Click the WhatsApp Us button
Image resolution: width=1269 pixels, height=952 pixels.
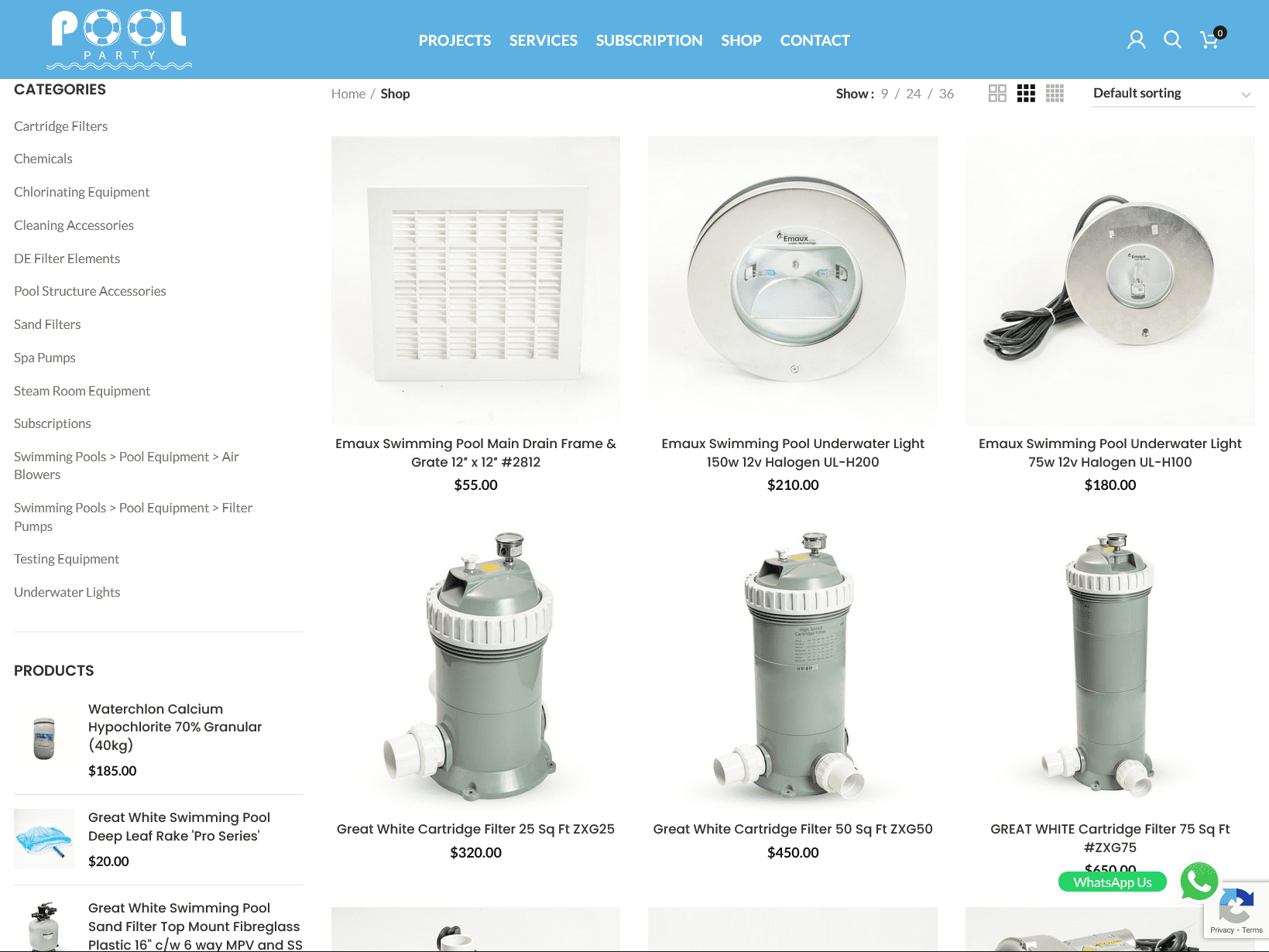click(1112, 882)
